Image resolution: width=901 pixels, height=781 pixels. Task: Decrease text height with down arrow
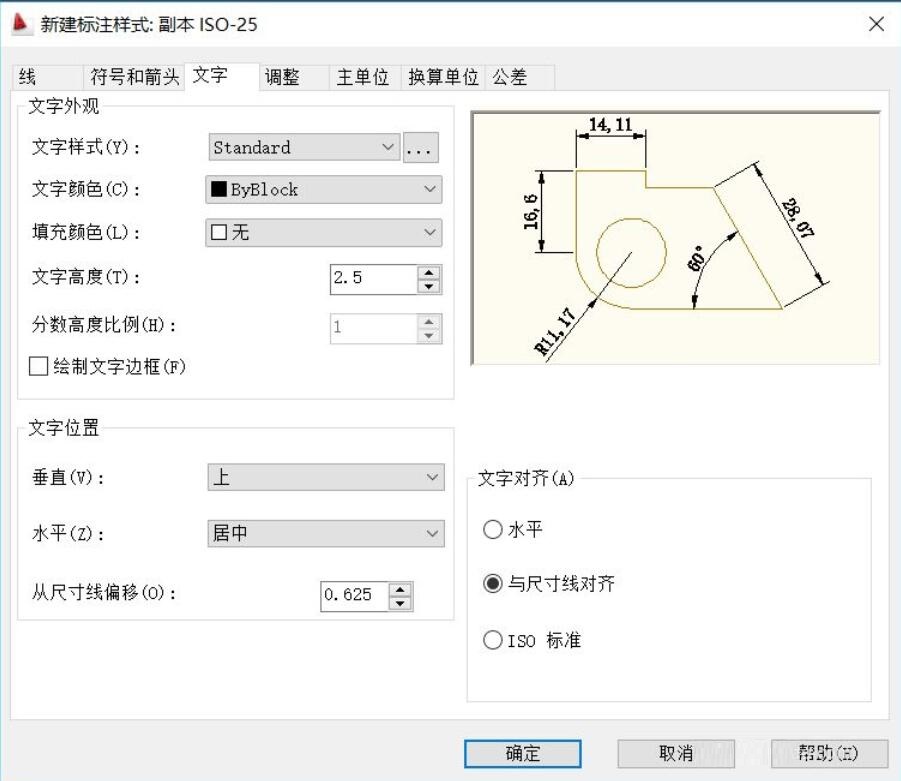[429, 286]
